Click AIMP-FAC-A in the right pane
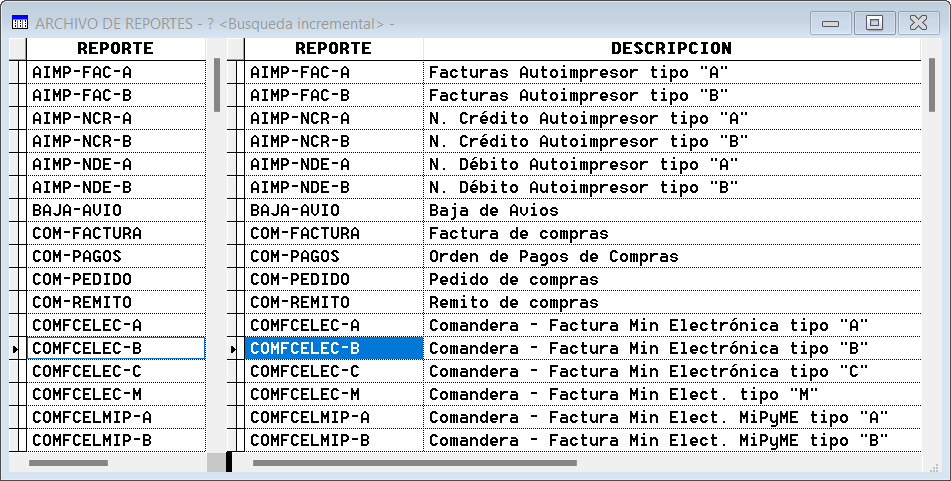The width and height of the screenshot is (951, 481). (334, 72)
